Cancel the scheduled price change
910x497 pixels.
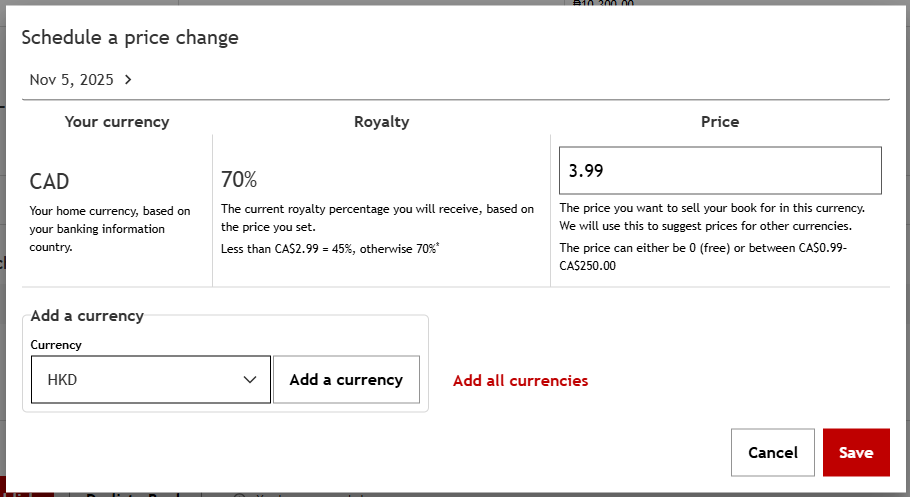coord(772,453)
